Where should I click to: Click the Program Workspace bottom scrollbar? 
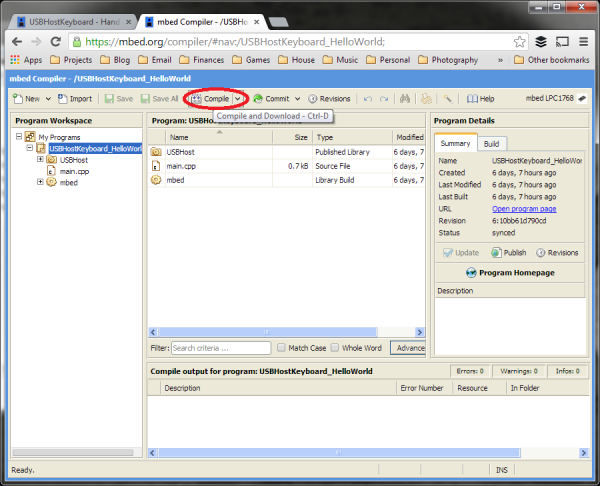pyautogui.click(x=73, y=452)
